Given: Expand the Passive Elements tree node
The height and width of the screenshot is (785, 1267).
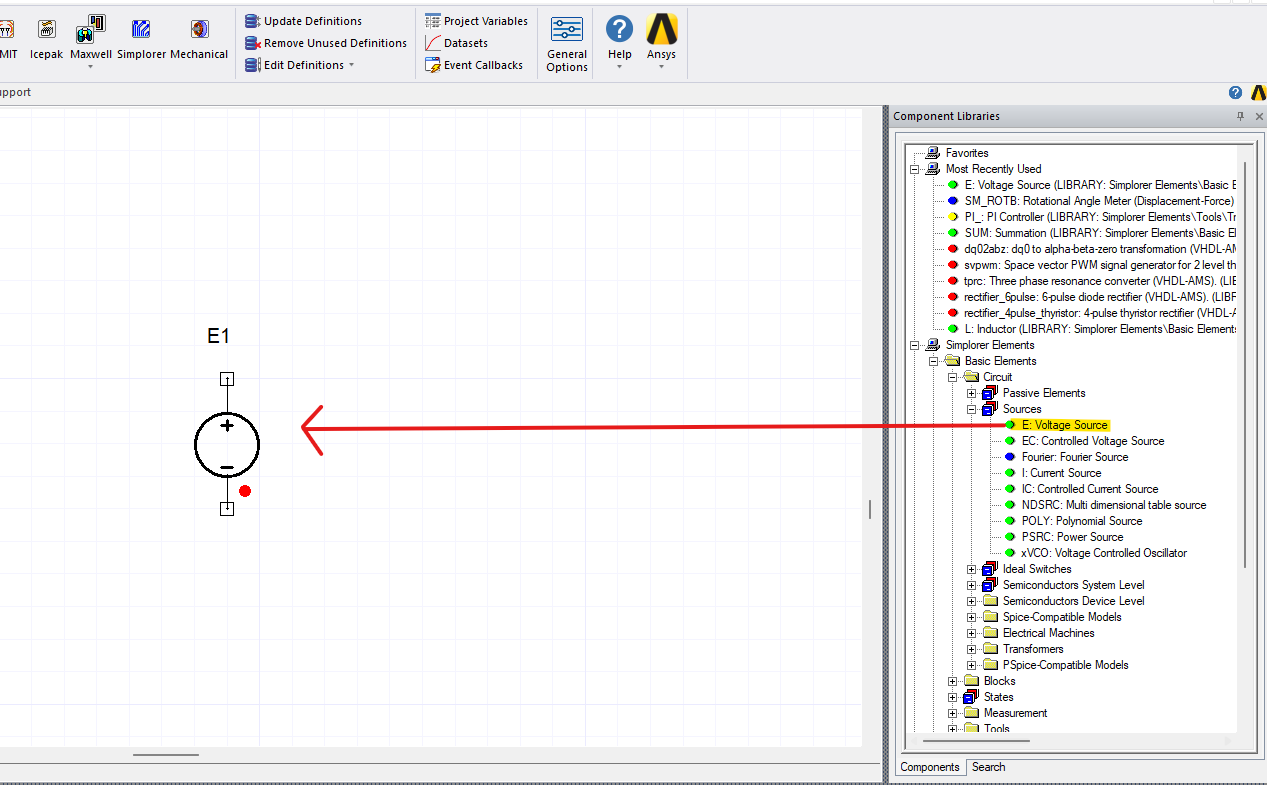Looking at the screenshot, I should click(972, 393).
